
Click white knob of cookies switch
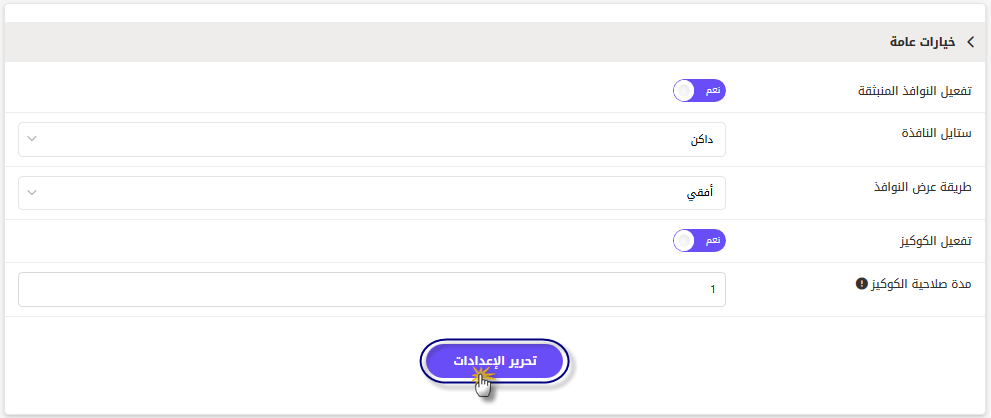tap(684, 241)
